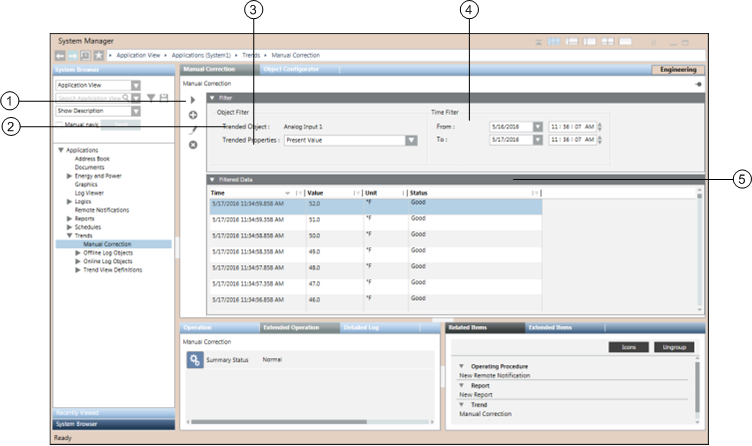
Task: Click the plus add icon in left toolbar
Action: pyautogui.click(x=192, y=115)
